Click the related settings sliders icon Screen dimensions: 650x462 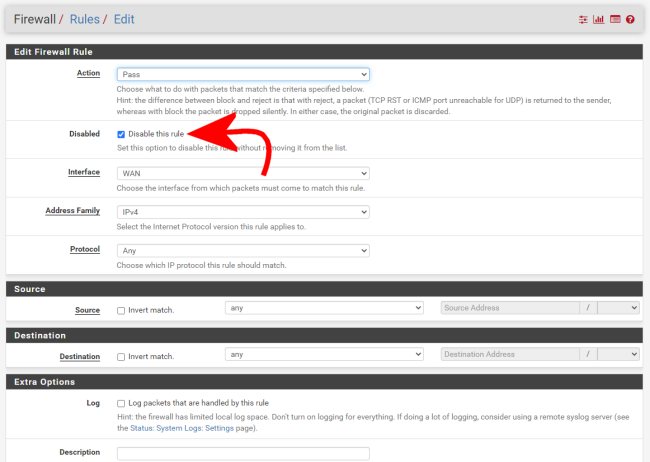(583, 19)
